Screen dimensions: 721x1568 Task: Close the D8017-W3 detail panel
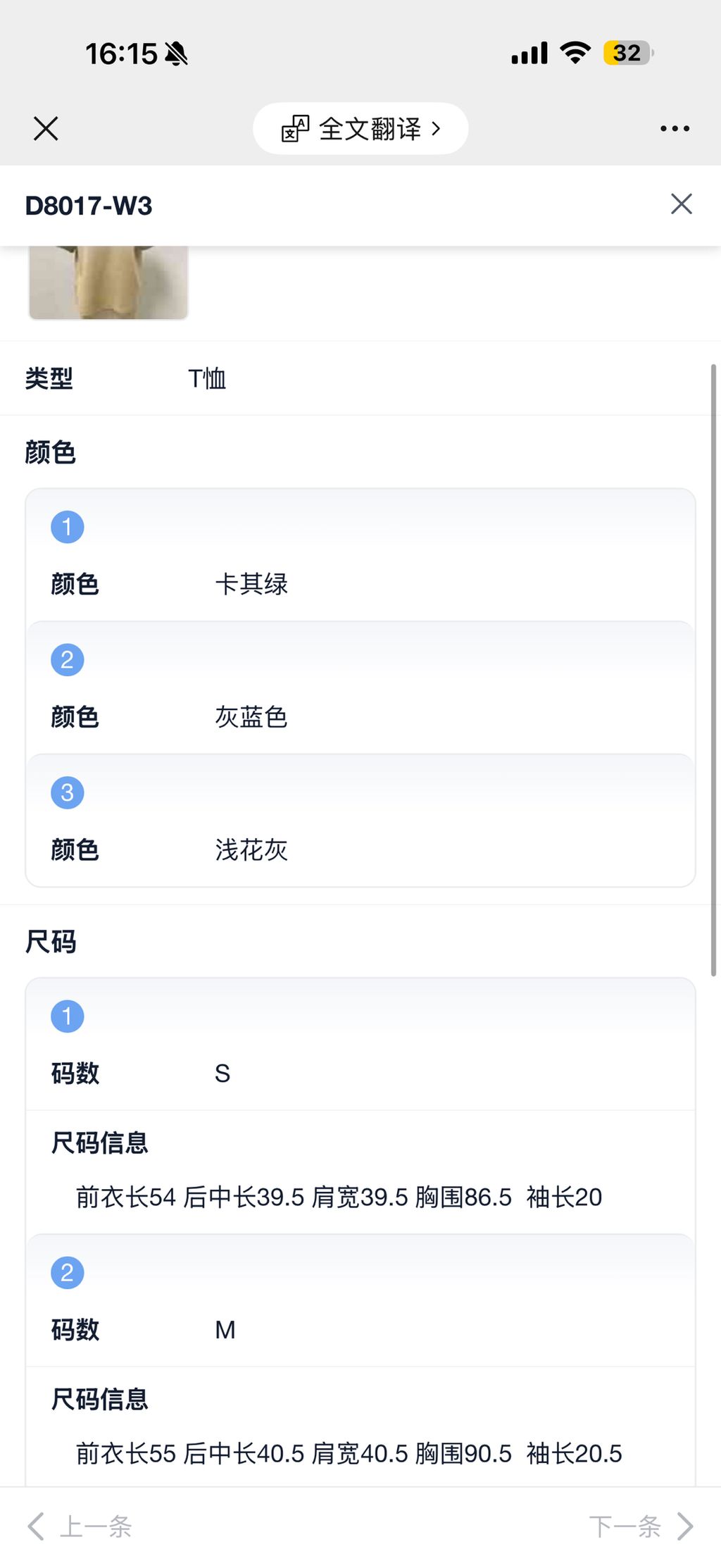click(x=681, y=204)
